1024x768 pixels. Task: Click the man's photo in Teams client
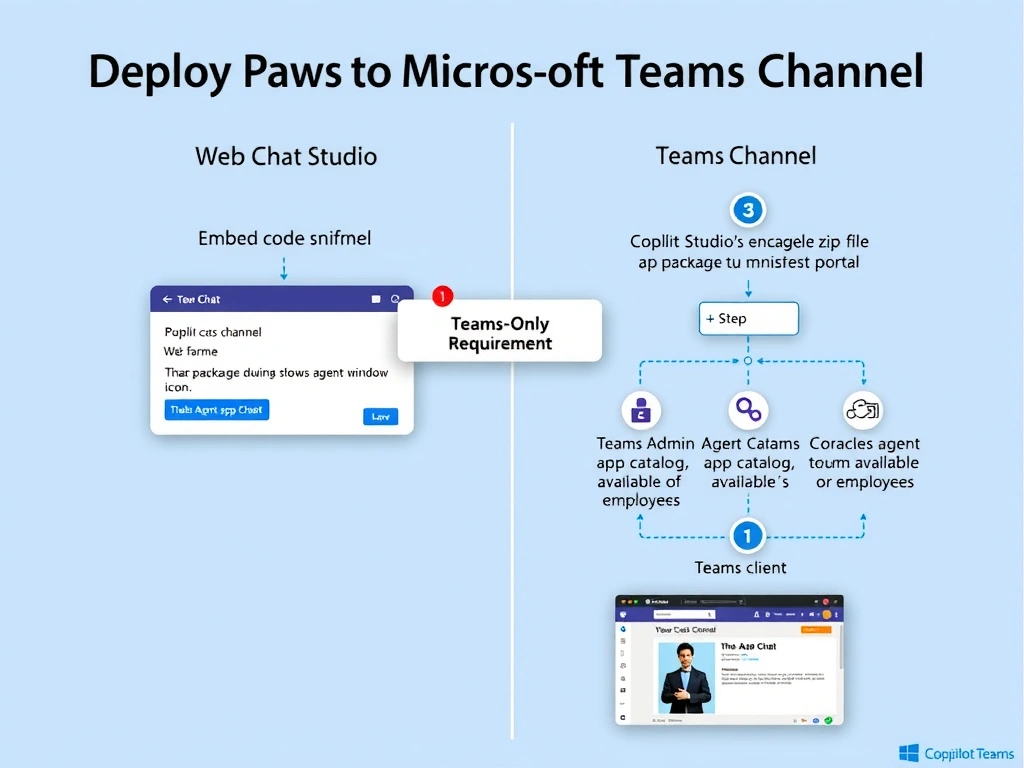686,678
